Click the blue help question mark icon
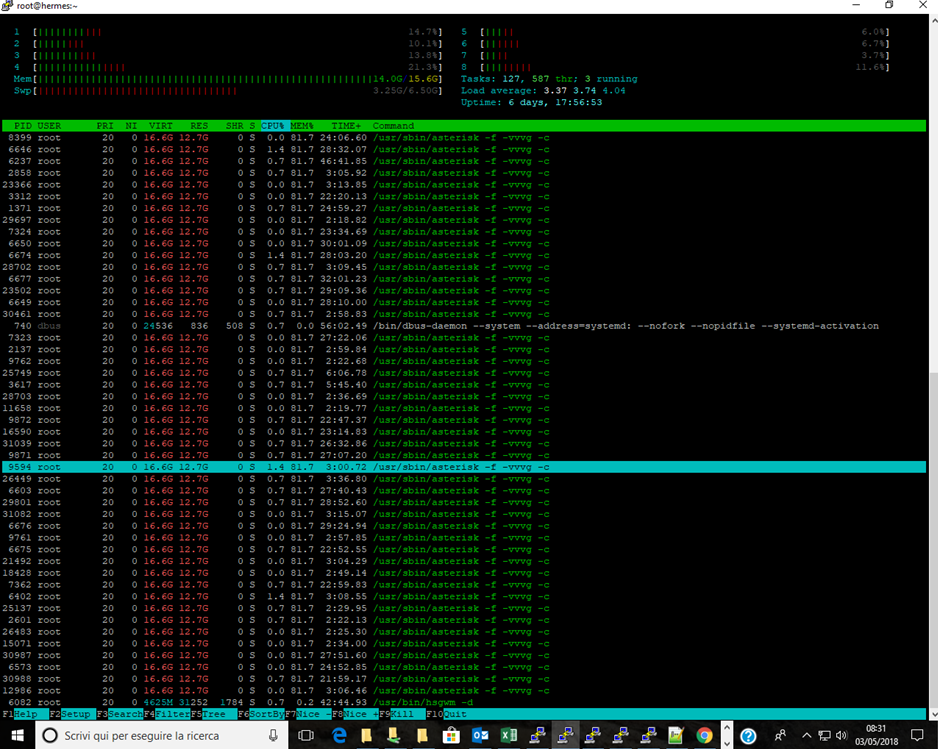 (x=748, y=735)
